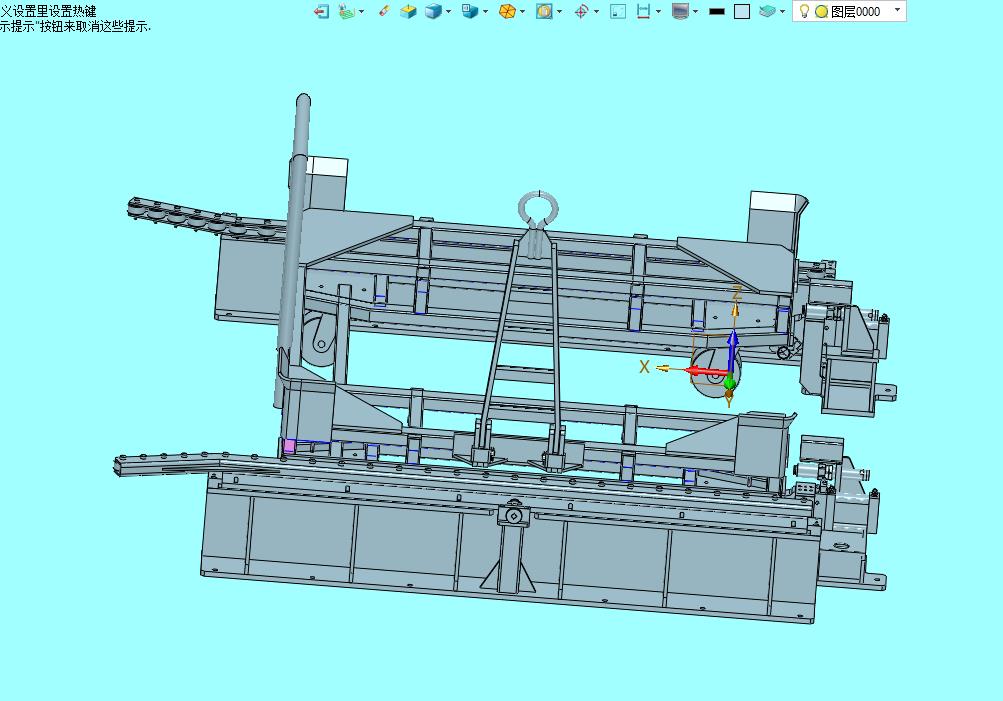Toggle the light bulb layer visibility
This screenshot has width=1003, height=701.
pyautogui.click(x=805, y=11)
